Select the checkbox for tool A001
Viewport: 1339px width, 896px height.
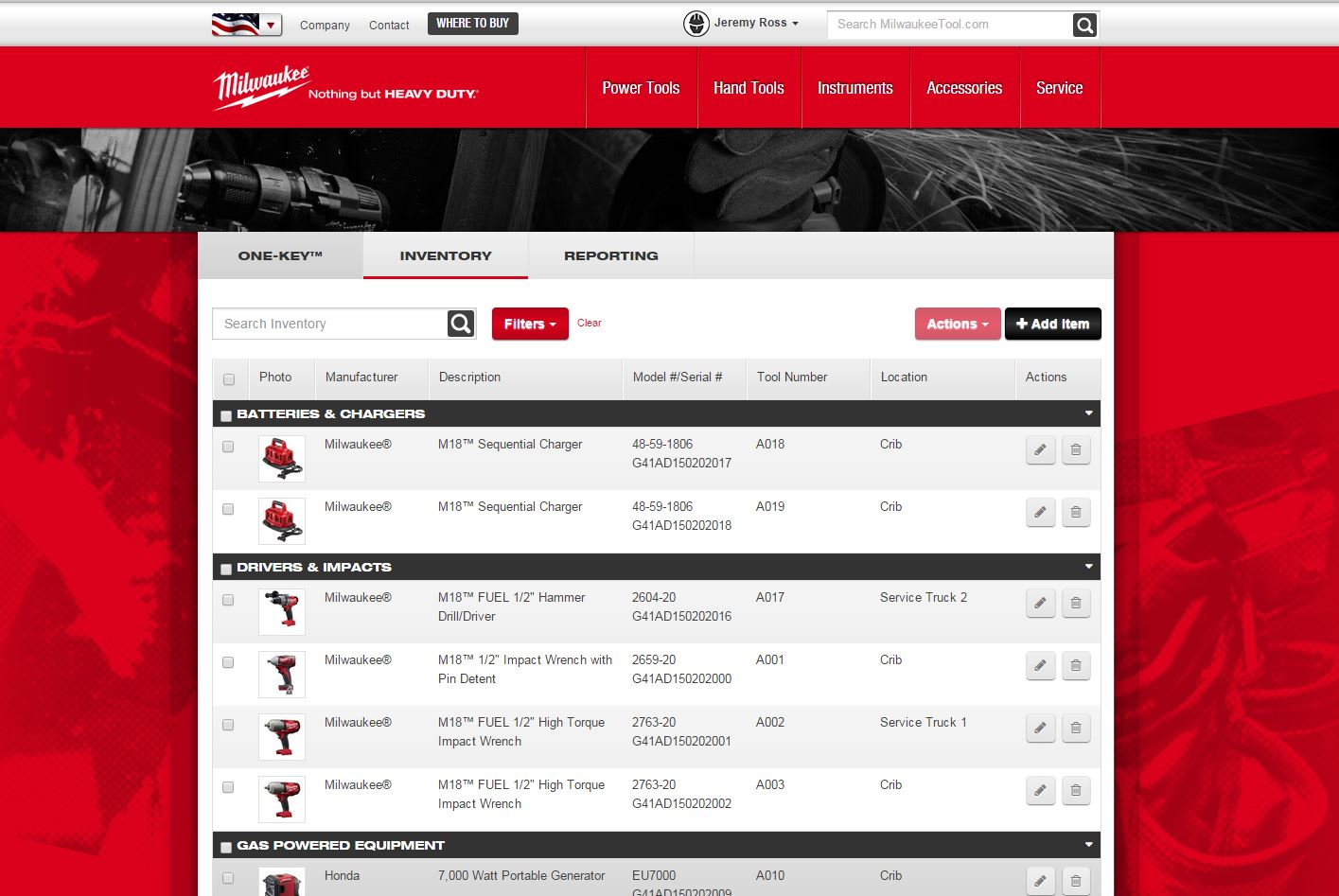click(x=228, y=662)
